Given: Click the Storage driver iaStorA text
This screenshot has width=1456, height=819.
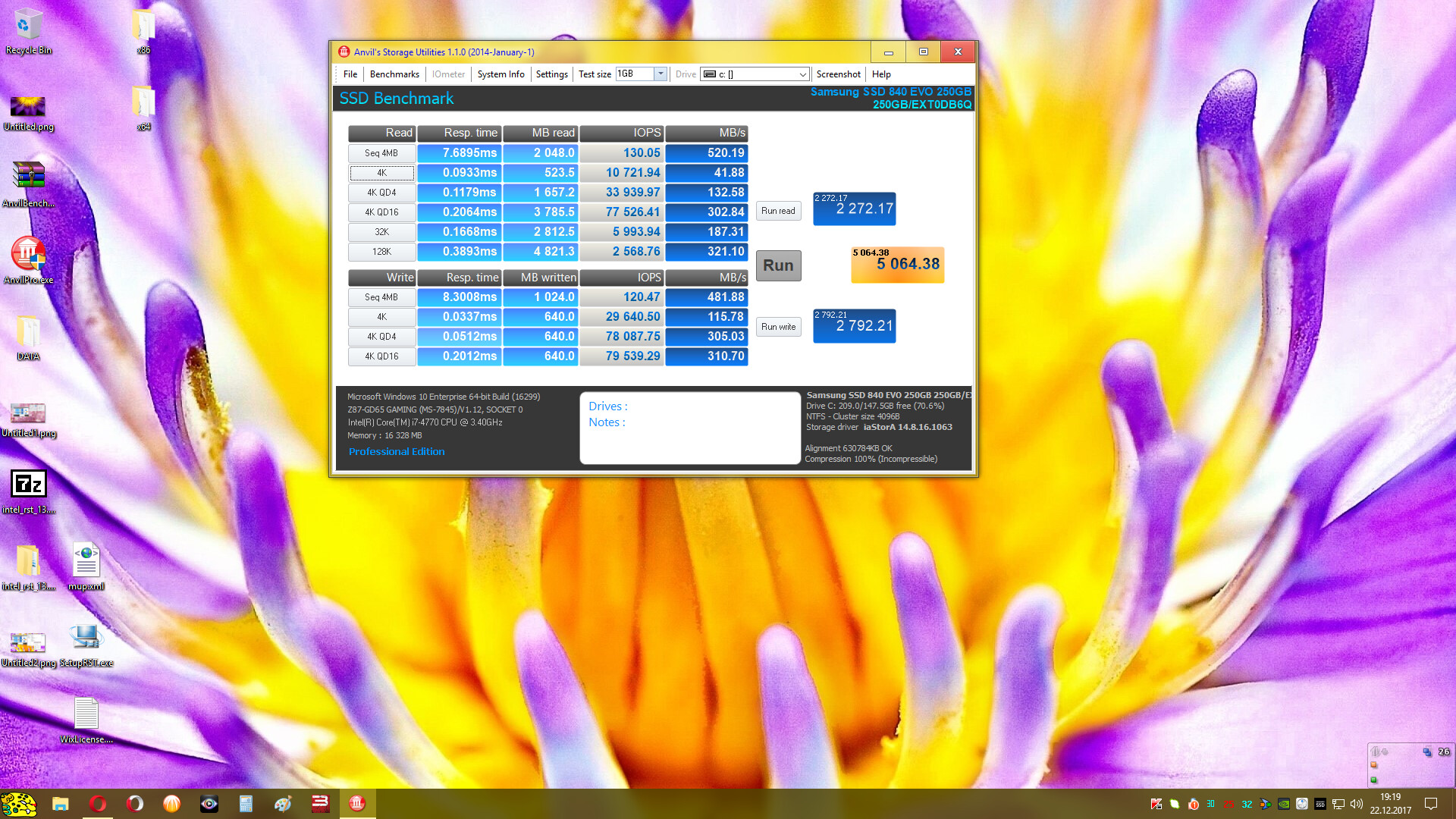Looking at the screenshot, I should tap(879, 427).
